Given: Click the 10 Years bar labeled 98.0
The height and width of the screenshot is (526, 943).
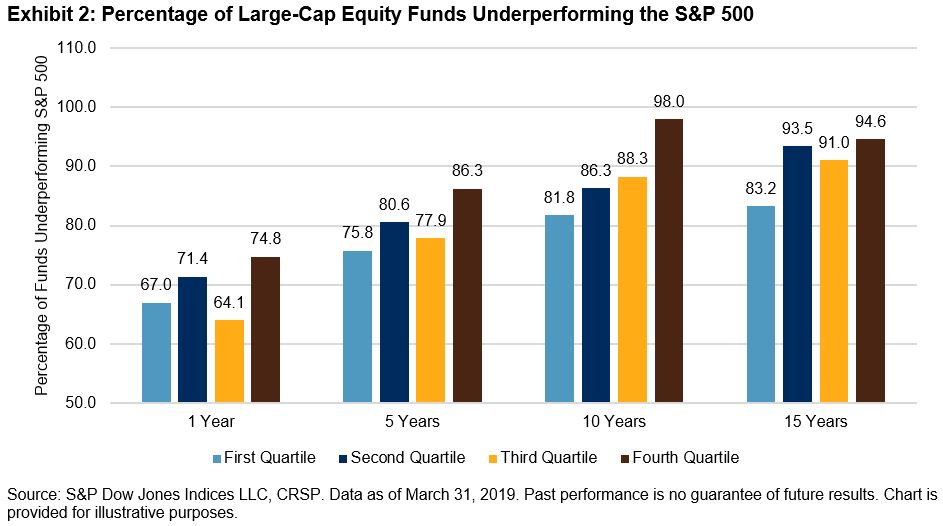Looking at the screenshot, I should click(668, 261).
